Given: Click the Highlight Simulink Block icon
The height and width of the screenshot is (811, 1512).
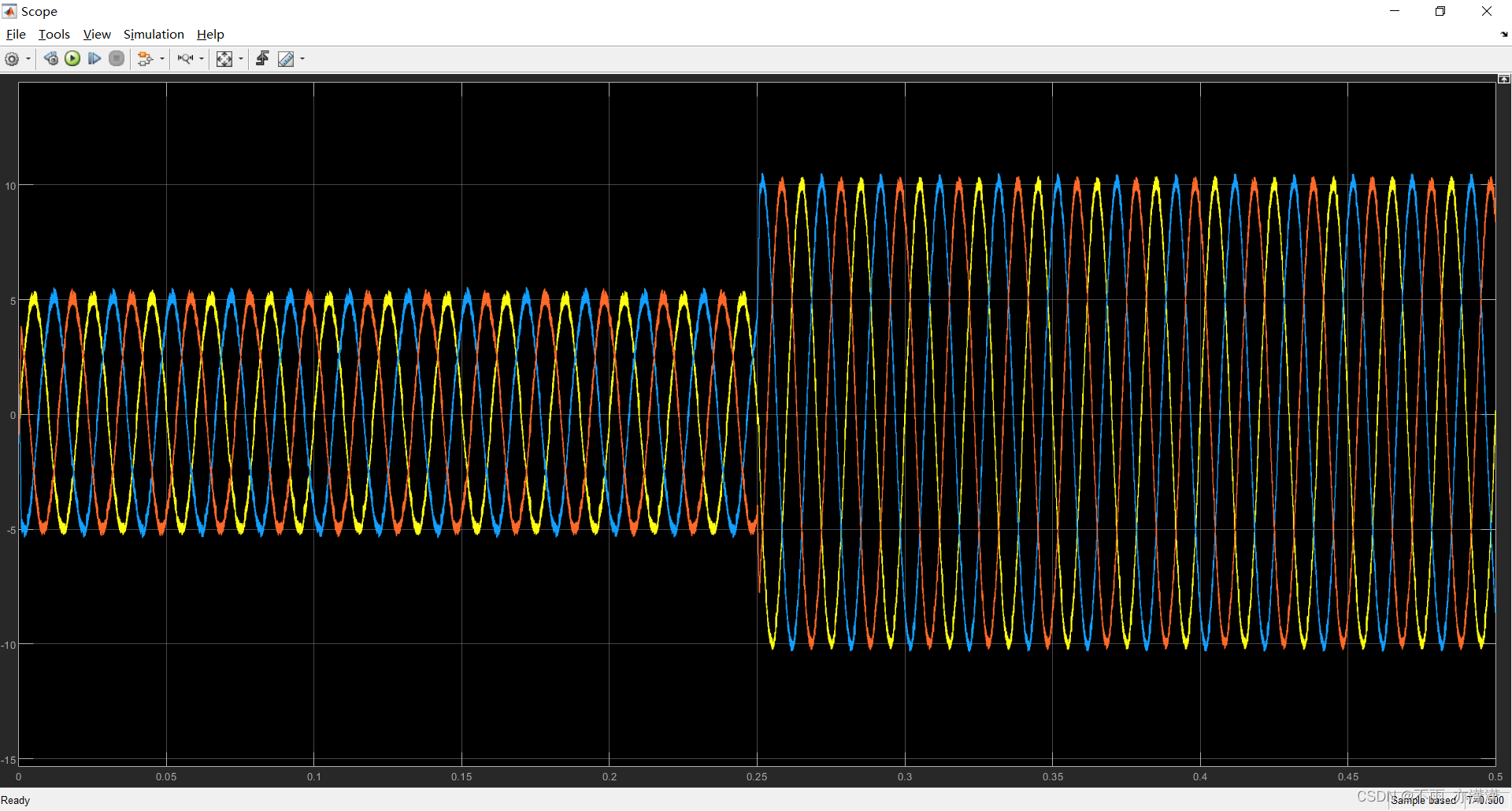Looking at the screenshot, I should tap(145, 59).
